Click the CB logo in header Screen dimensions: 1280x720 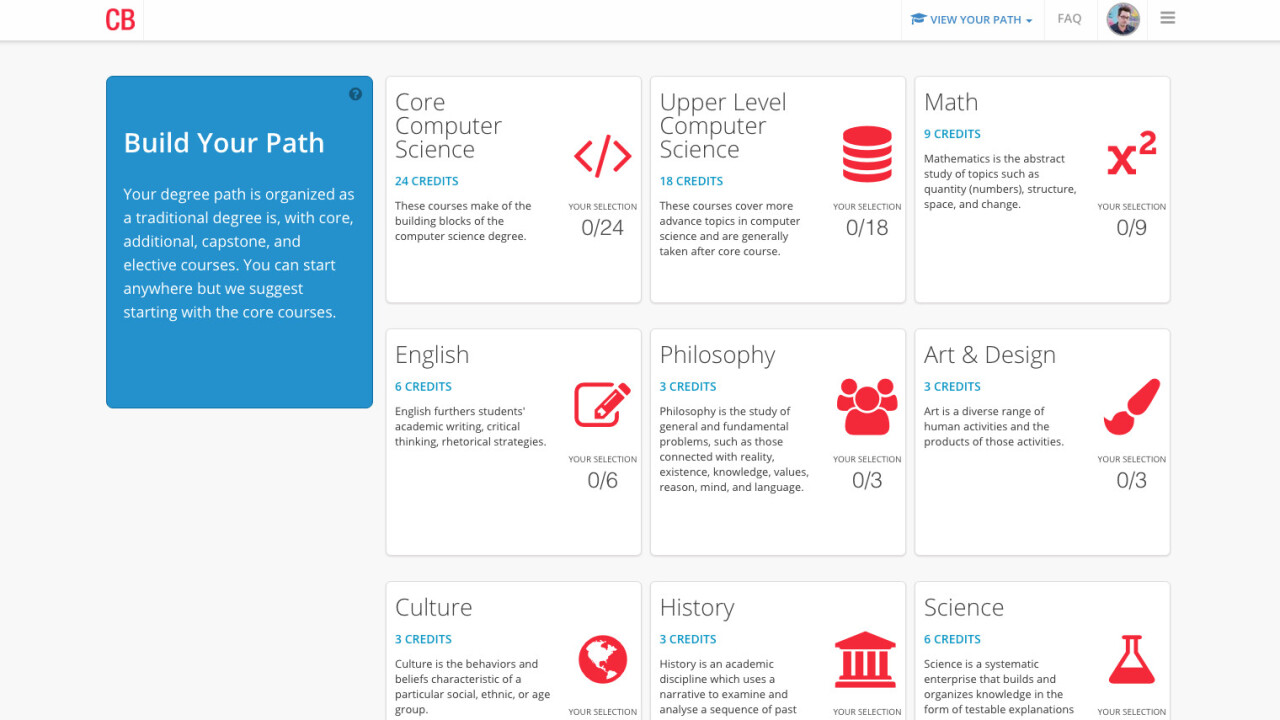click(x=120, y=20)
